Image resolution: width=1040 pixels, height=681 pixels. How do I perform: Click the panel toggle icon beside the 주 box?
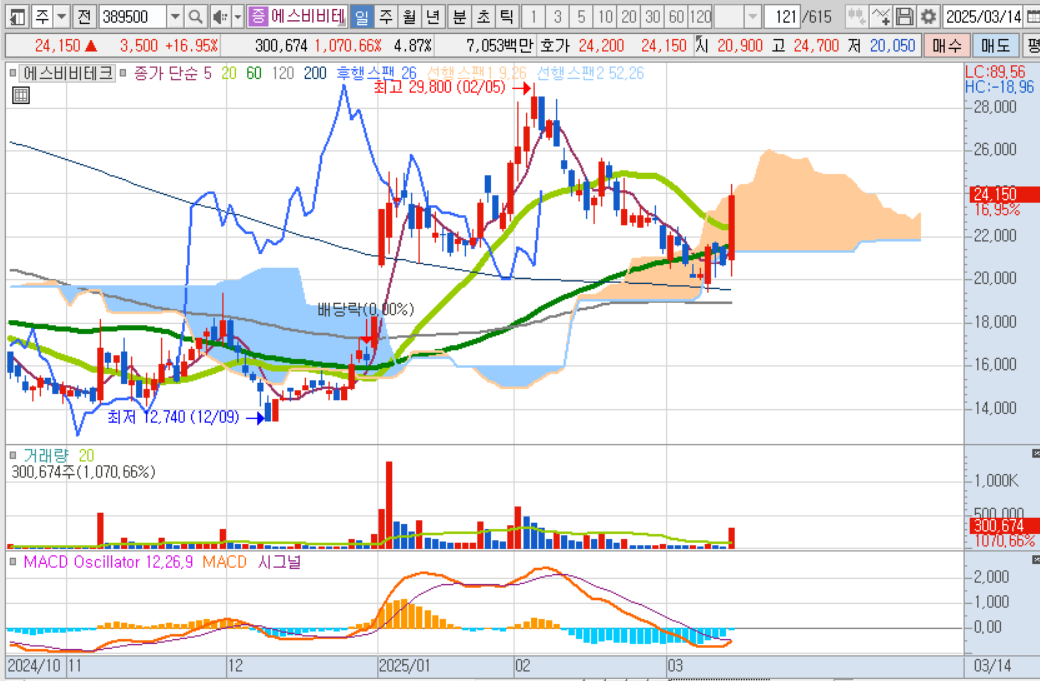18,17
